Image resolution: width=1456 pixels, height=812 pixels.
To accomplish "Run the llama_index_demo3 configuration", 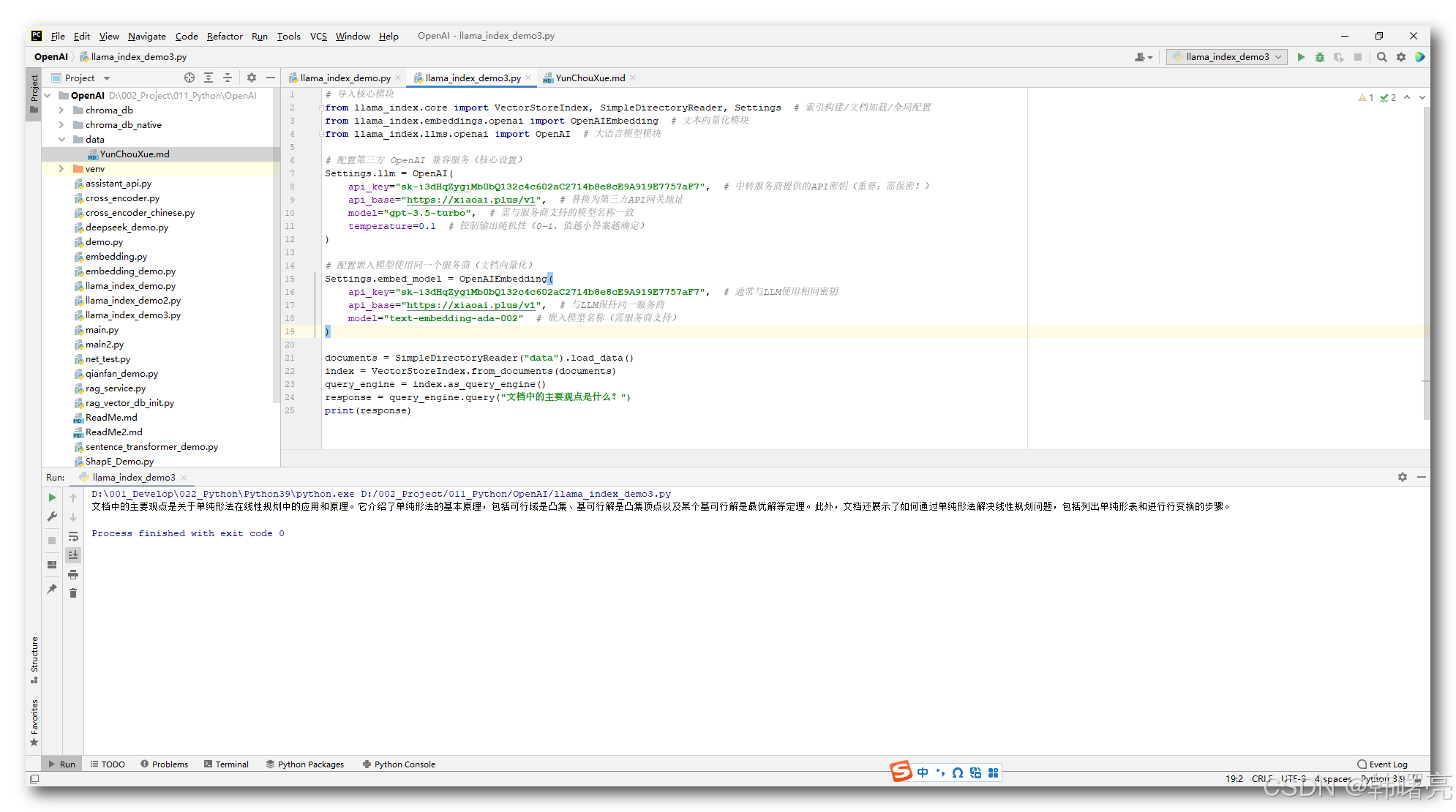I will pos(1302,56).
